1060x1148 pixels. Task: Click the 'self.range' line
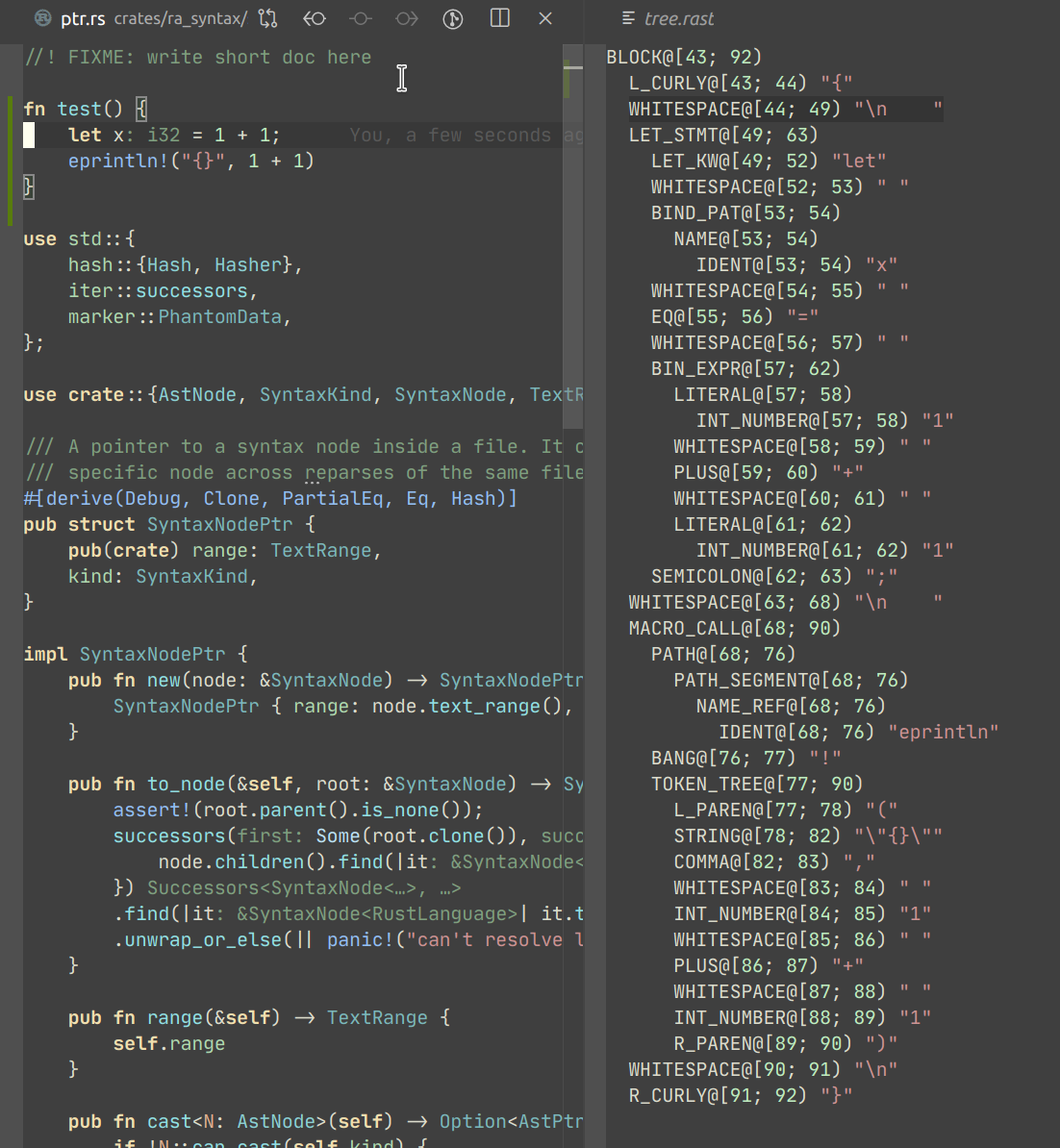tap(169, 1043)
